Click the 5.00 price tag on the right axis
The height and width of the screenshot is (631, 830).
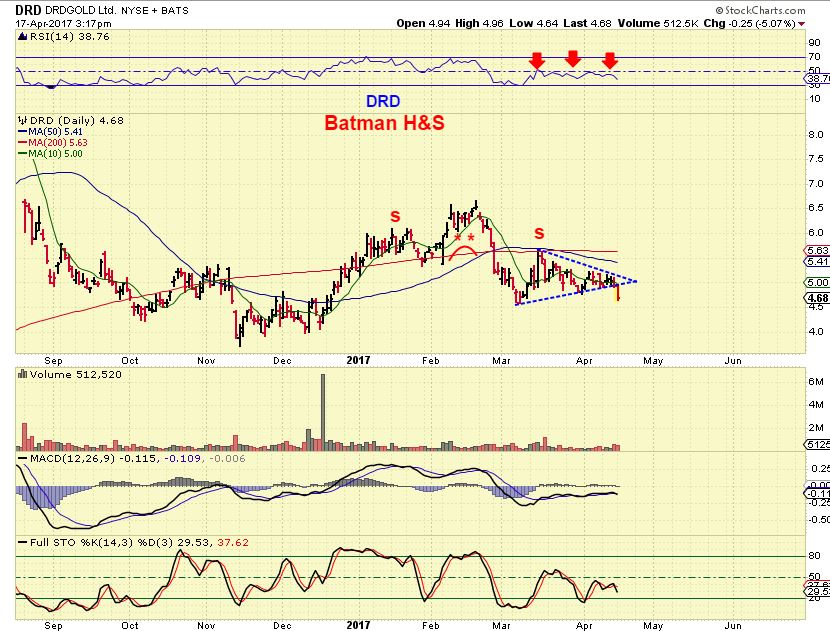click(817, 282)
